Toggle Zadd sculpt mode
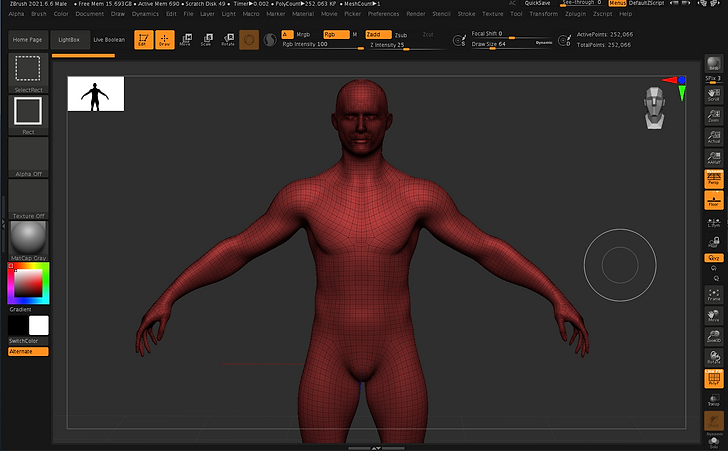Viewport: 728px width, 451px height. [378, 34]
